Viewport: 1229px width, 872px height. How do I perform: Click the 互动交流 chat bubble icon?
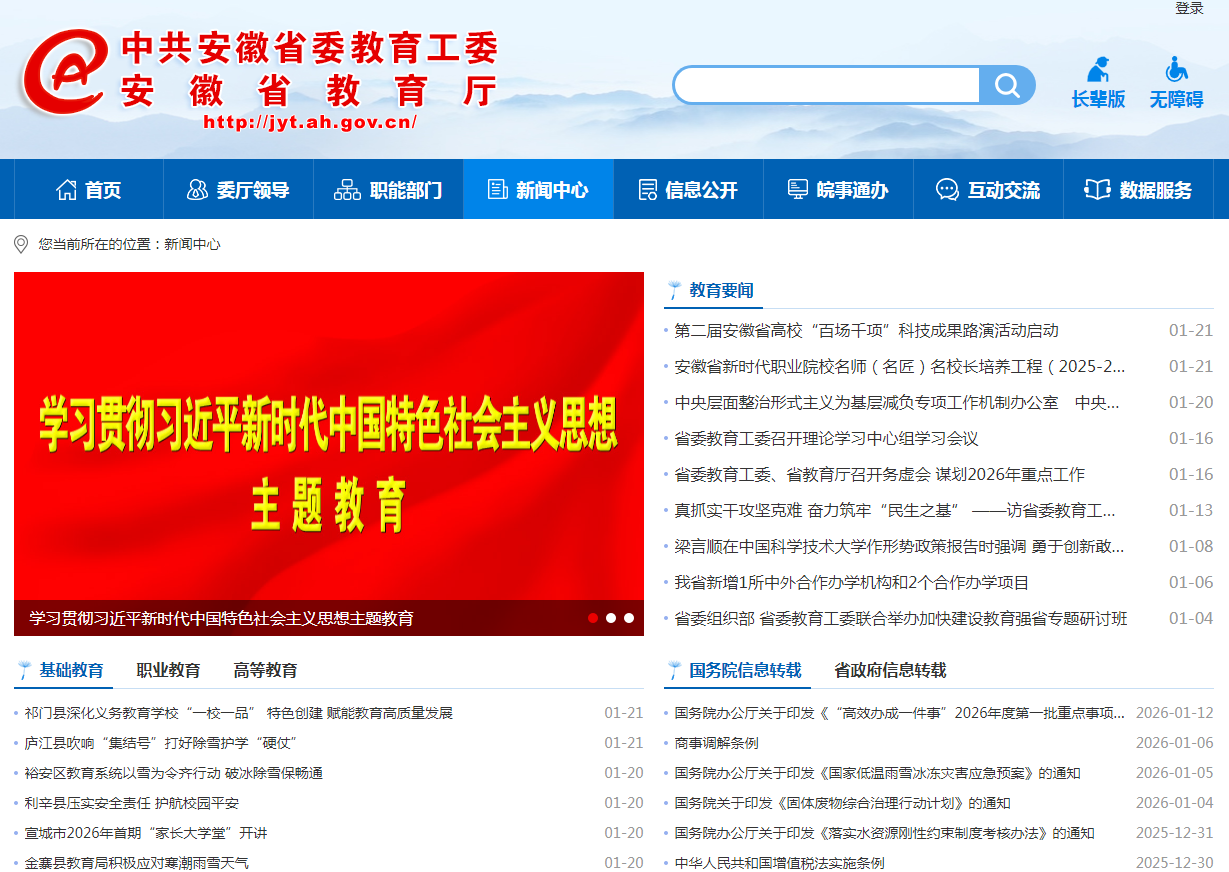(x=946, y=190)
